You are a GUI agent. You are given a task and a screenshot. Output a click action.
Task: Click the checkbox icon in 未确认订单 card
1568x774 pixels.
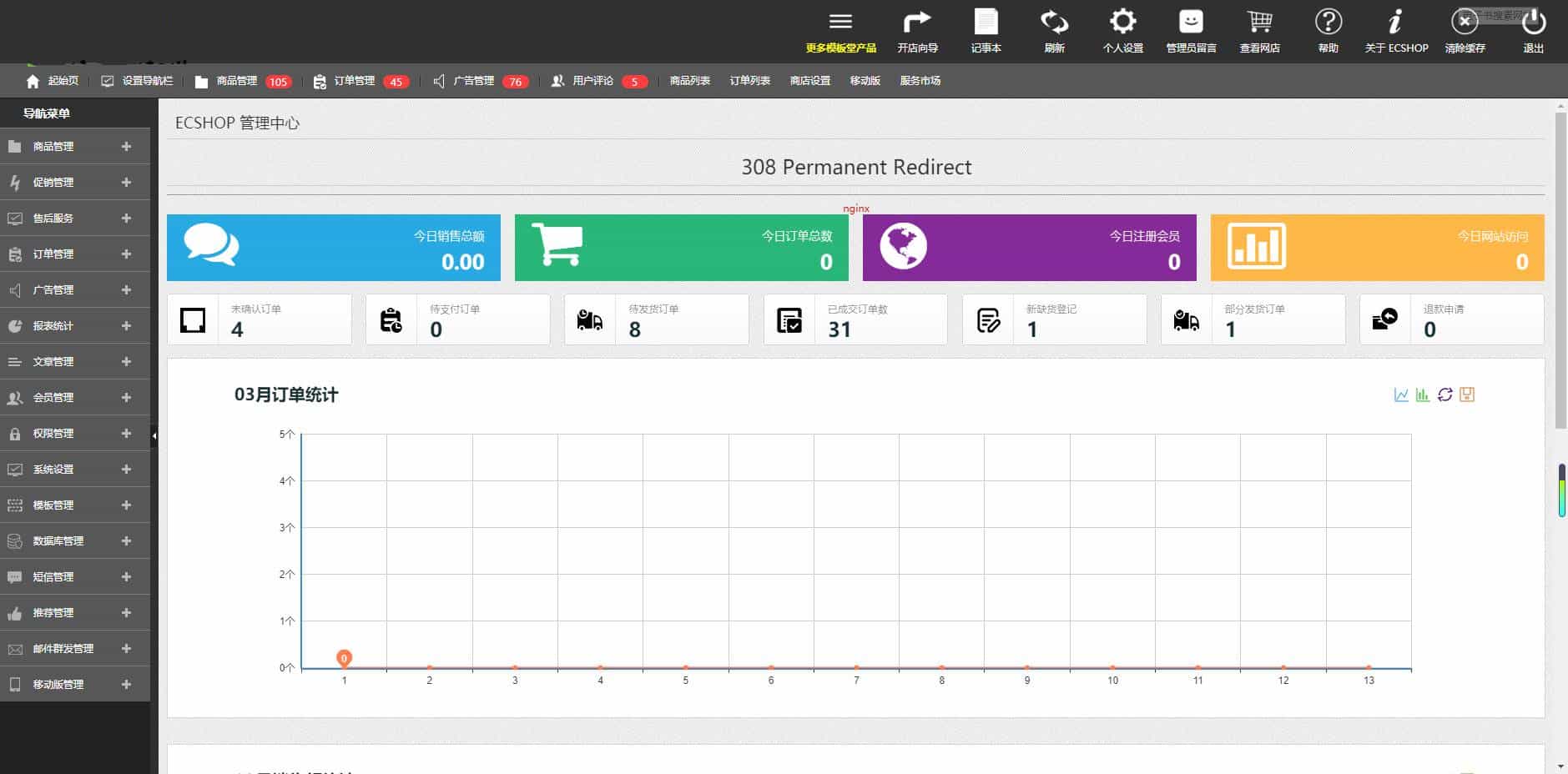tap(193, 320)
